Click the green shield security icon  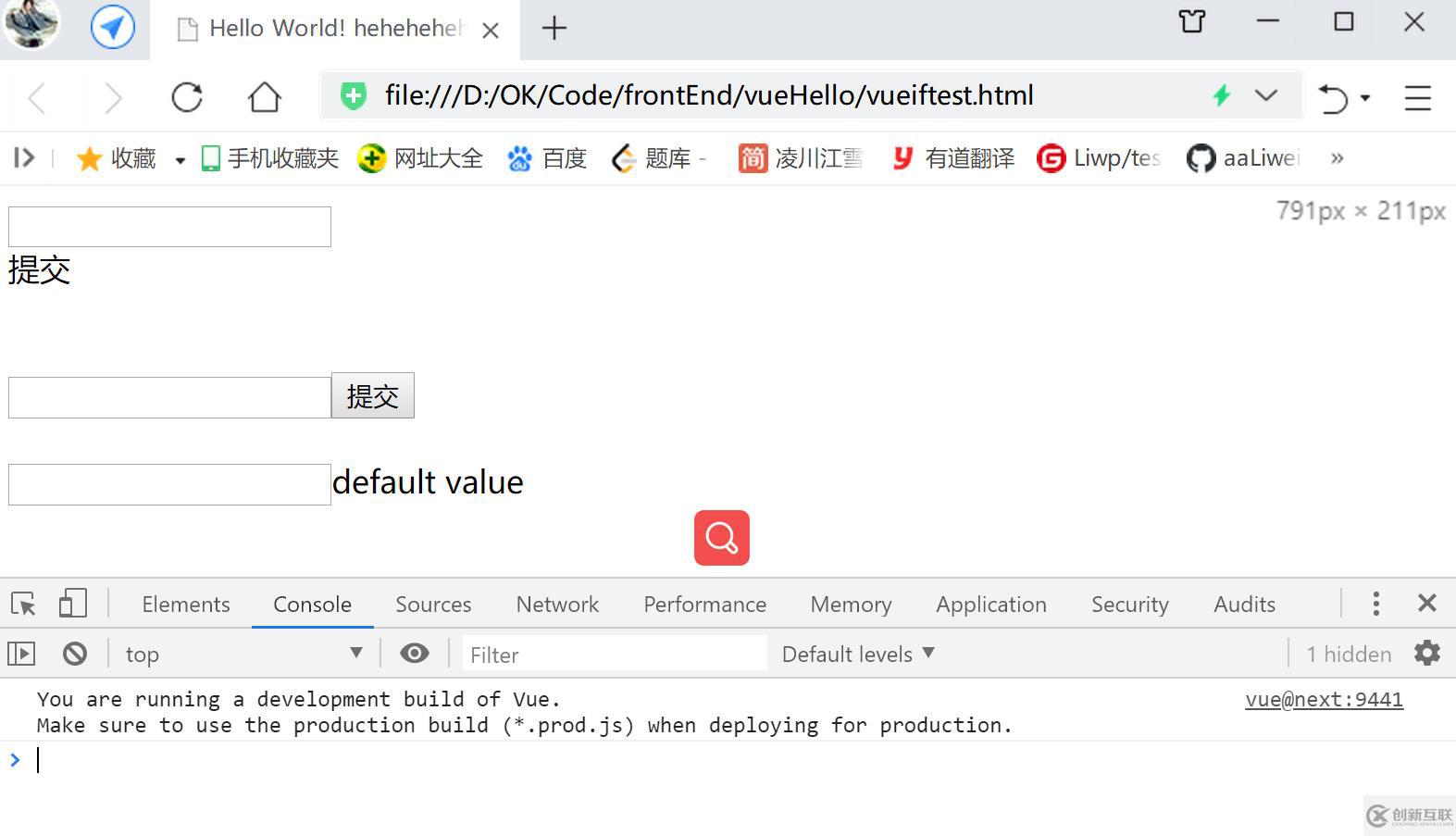pos(353,95)
